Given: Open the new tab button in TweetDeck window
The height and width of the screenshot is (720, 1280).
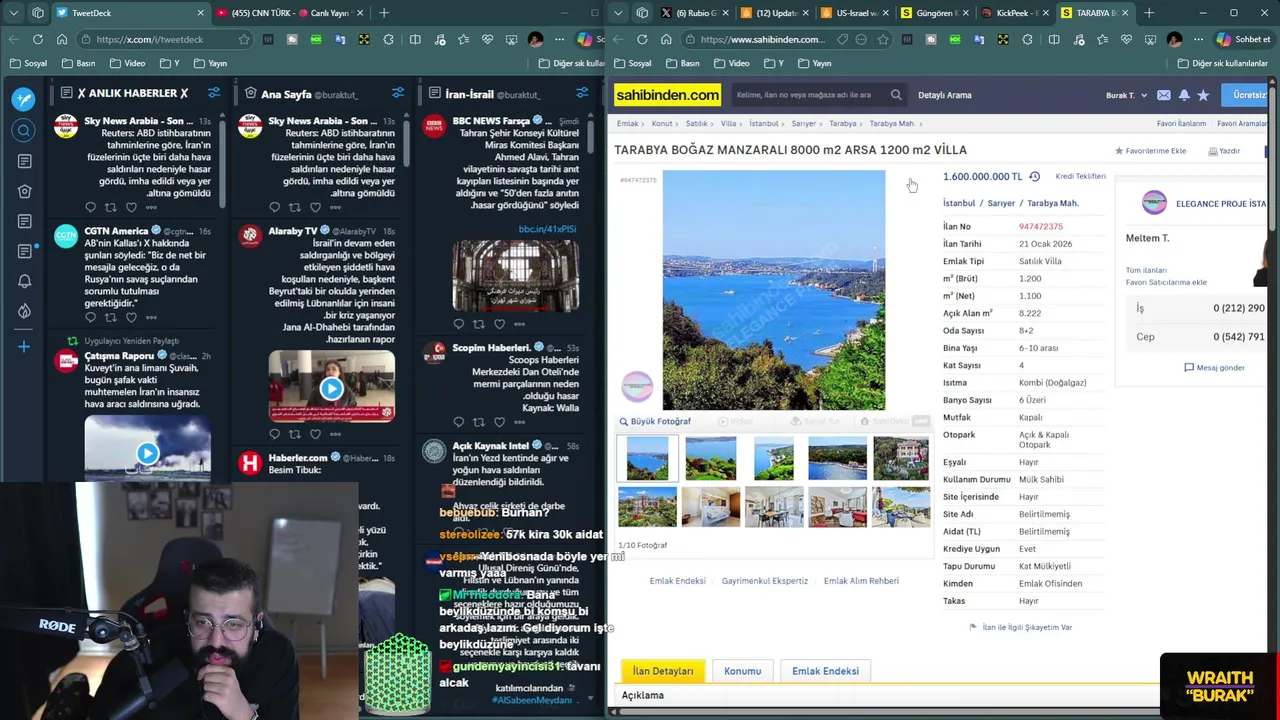Looking at the screenshot, I should tap(384, 13).
